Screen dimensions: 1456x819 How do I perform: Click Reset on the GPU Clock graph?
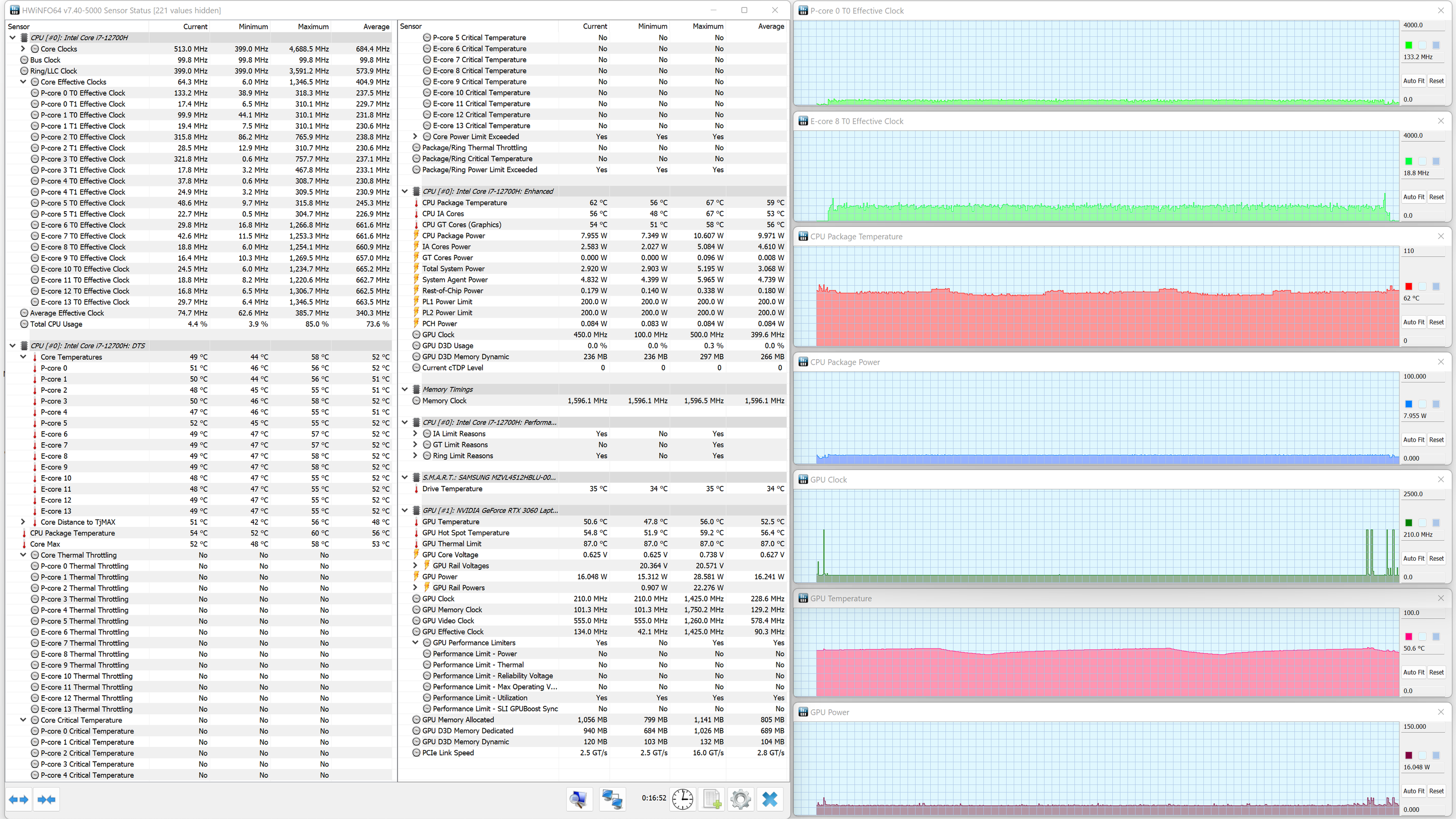tap(1436, 558)
